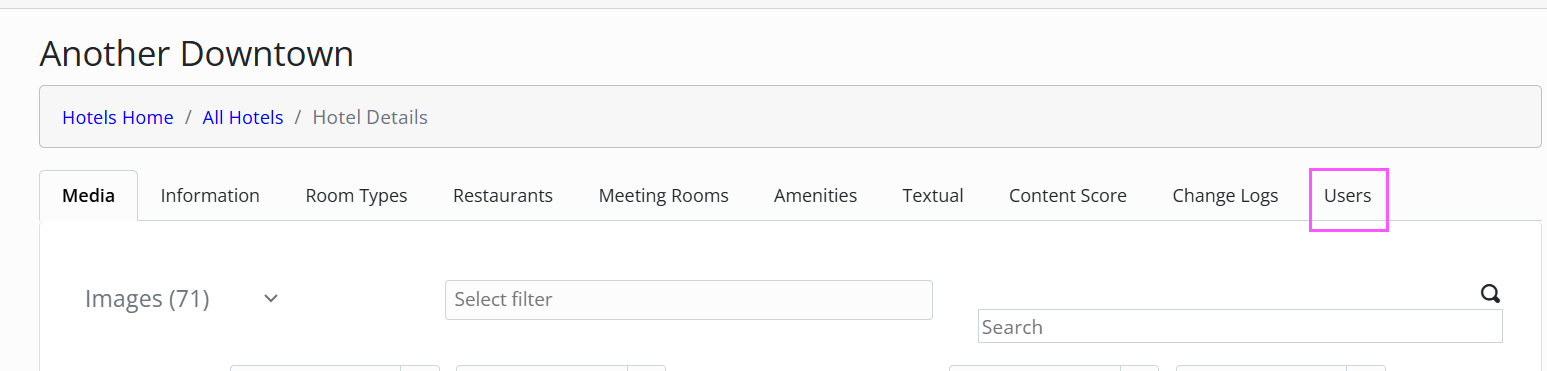This screenshot has width=1547, height=371.
Task: Open the Room Types tab
Action: 356,196
